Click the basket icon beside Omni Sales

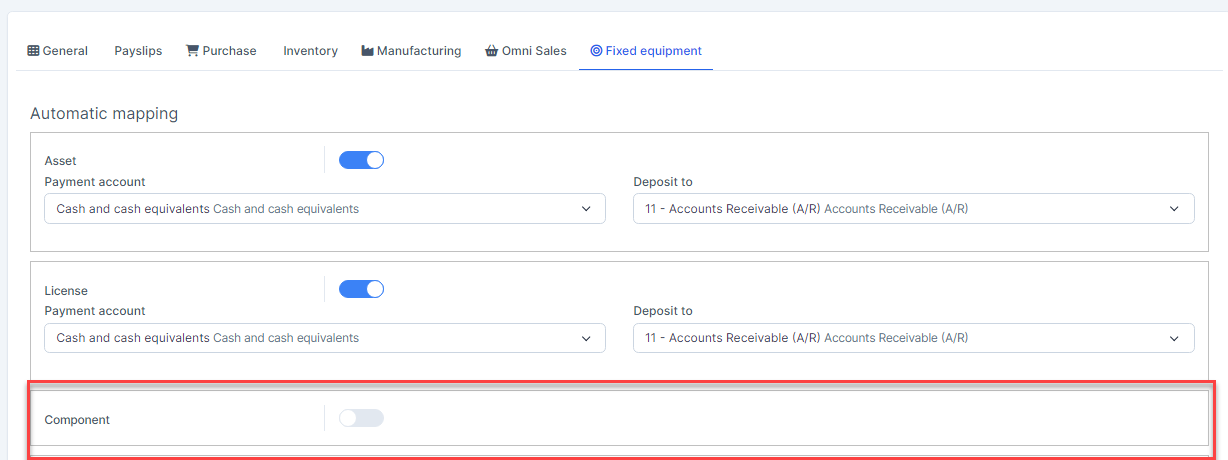click(491, 51)
